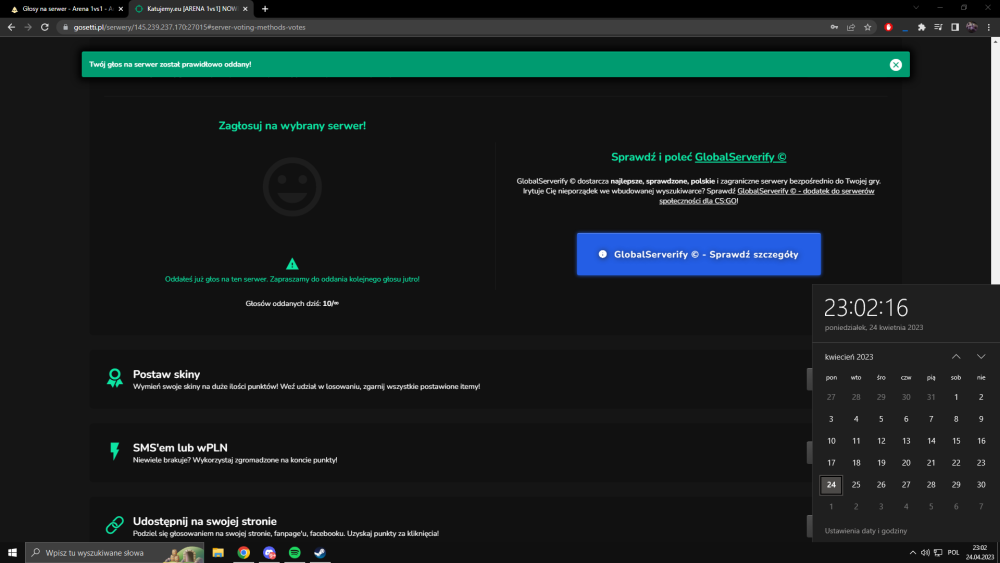Open Discord from the taskbar

269,553
